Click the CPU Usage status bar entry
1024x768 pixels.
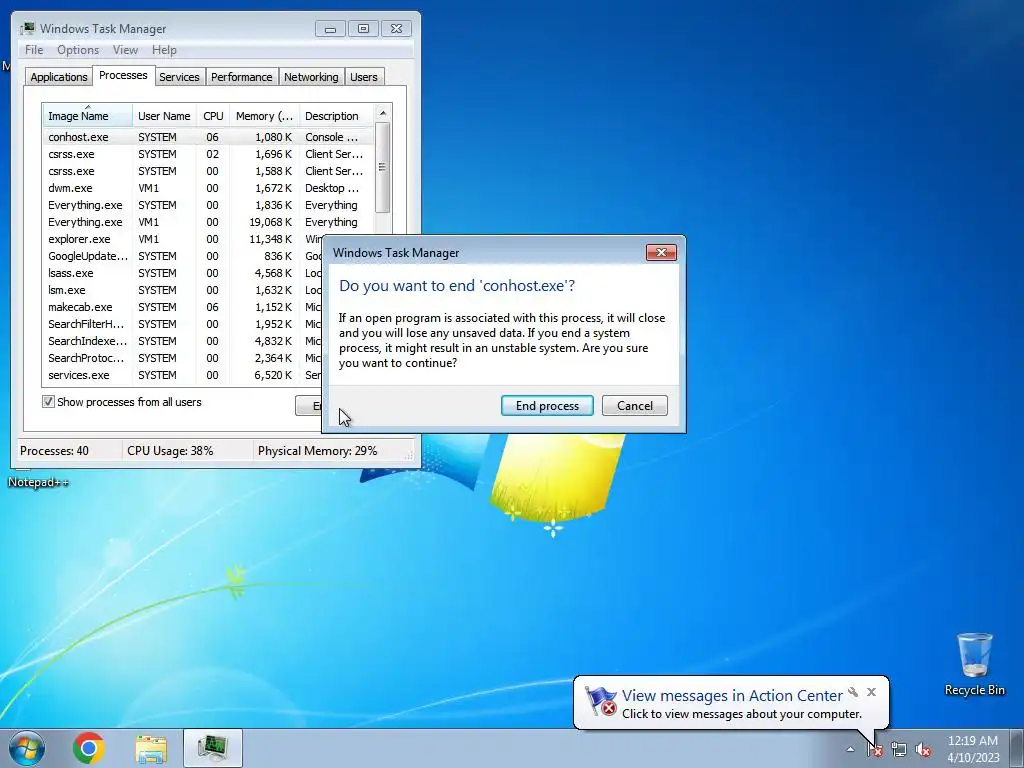coord(170,451)
